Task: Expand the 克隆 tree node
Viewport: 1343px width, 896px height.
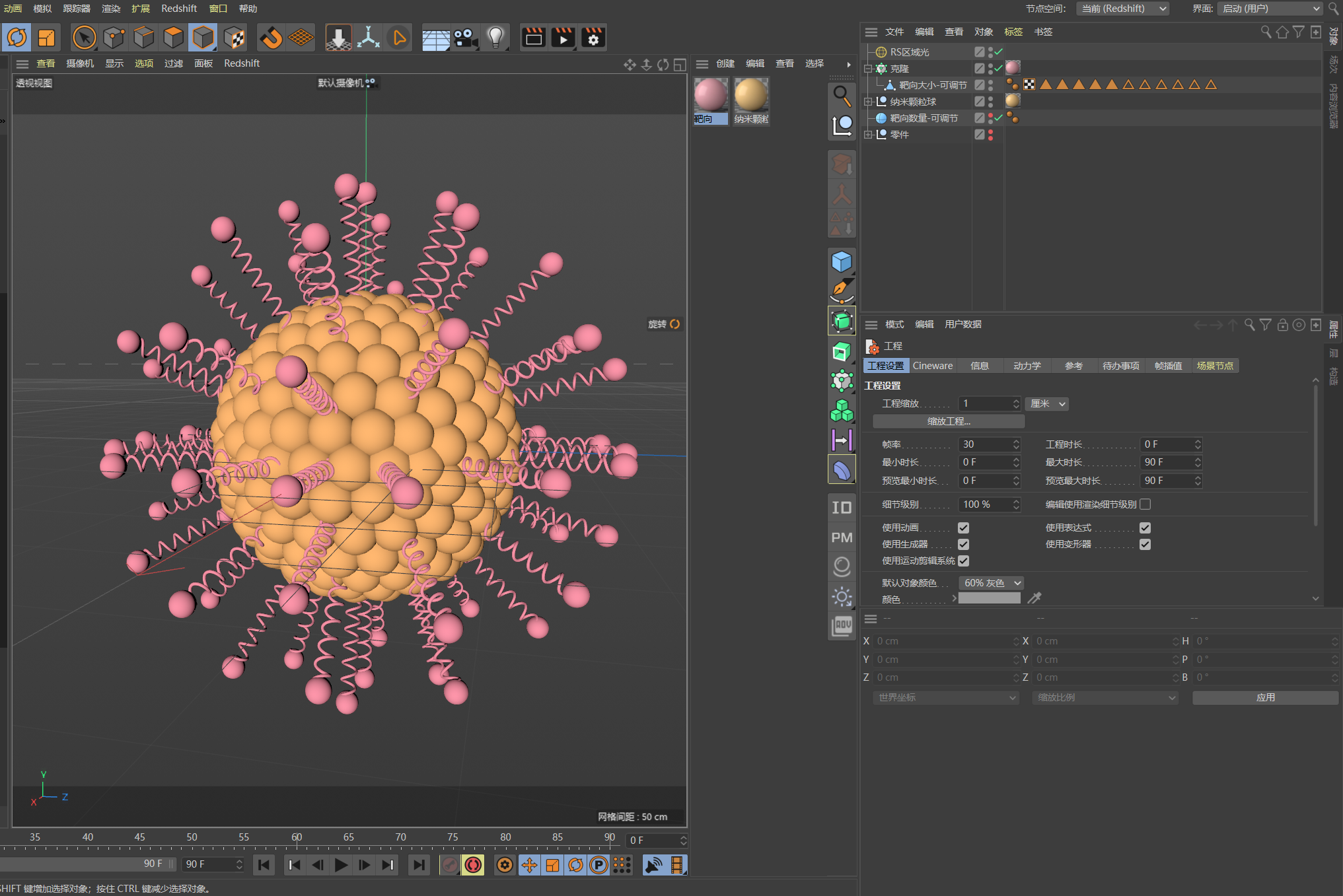Action: pos(868,69)
